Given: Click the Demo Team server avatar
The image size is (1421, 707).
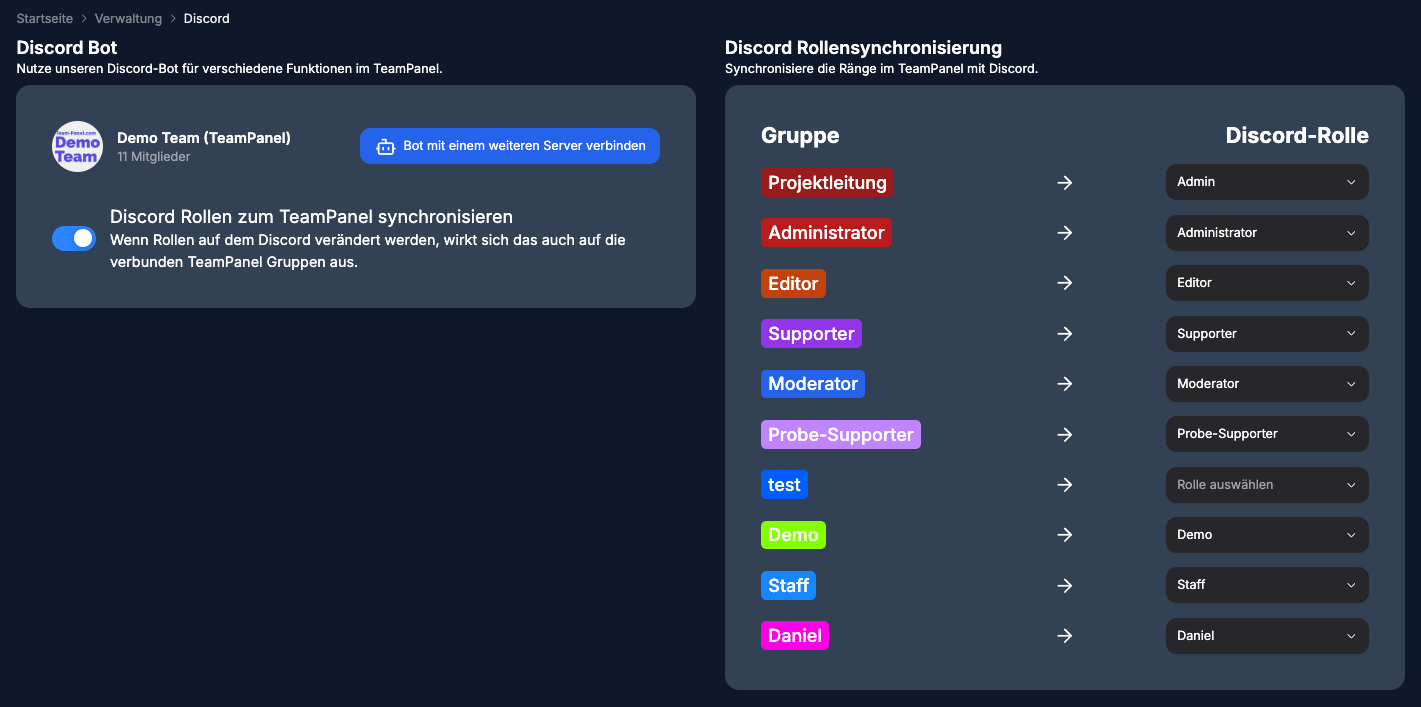Looking at the screenshot, I should pyautogui.click(x=77, y=146).
